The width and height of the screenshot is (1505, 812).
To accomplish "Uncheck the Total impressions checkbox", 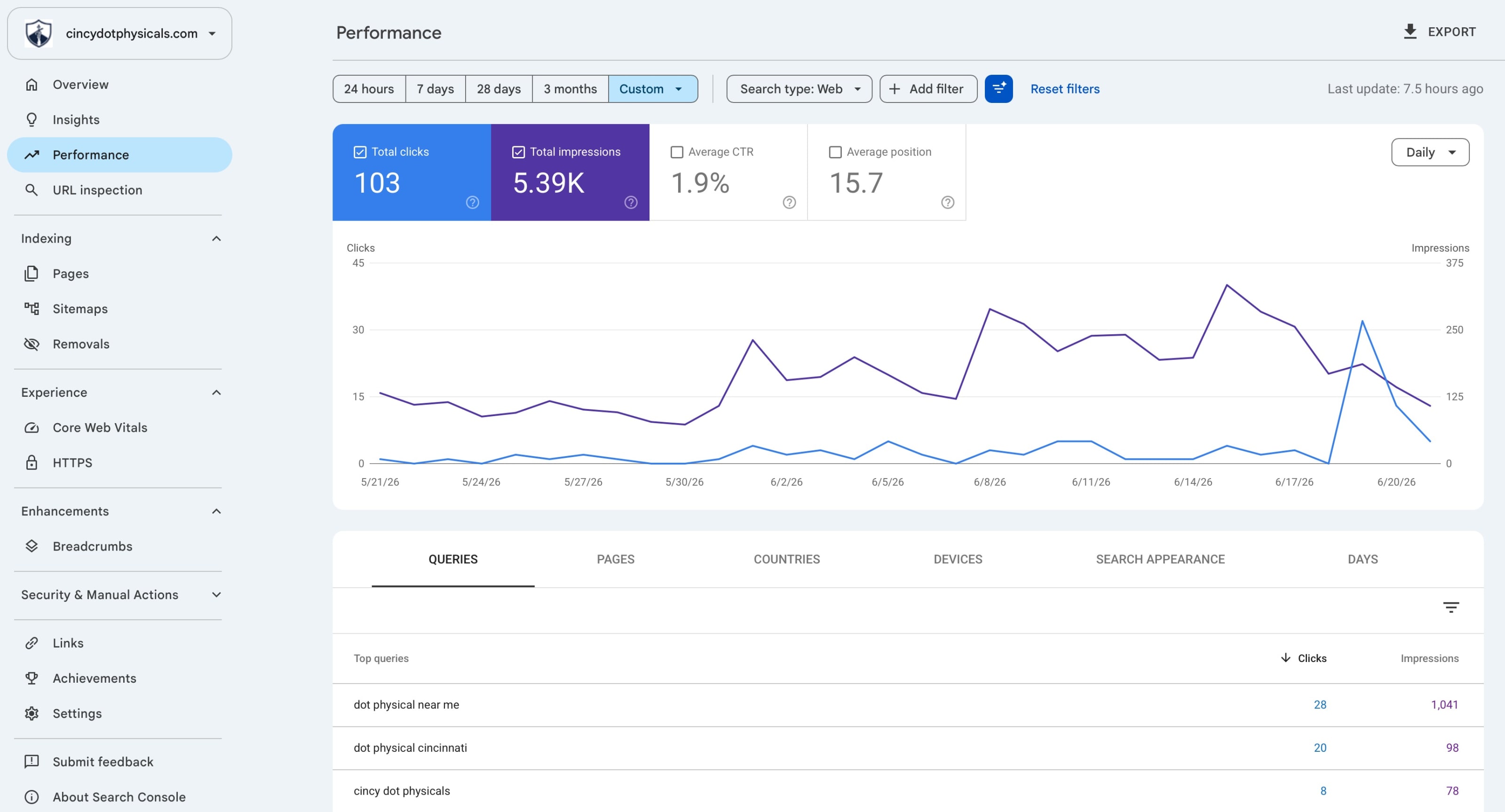I will pyautogui.click(x=518, y=152).
